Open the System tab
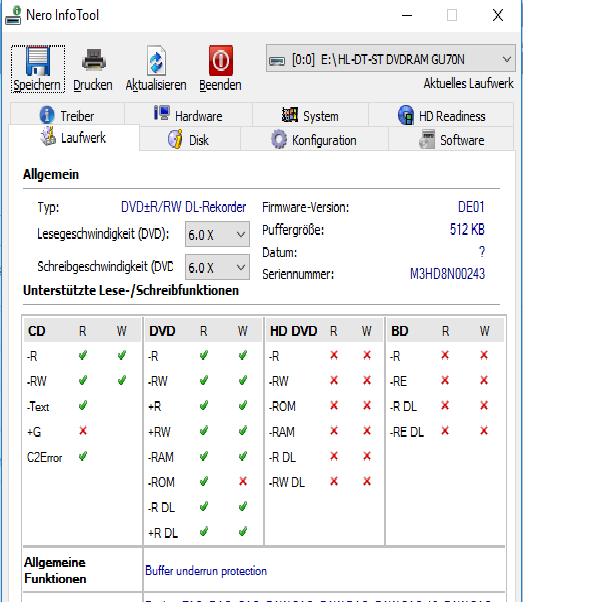 pos(311,114)
